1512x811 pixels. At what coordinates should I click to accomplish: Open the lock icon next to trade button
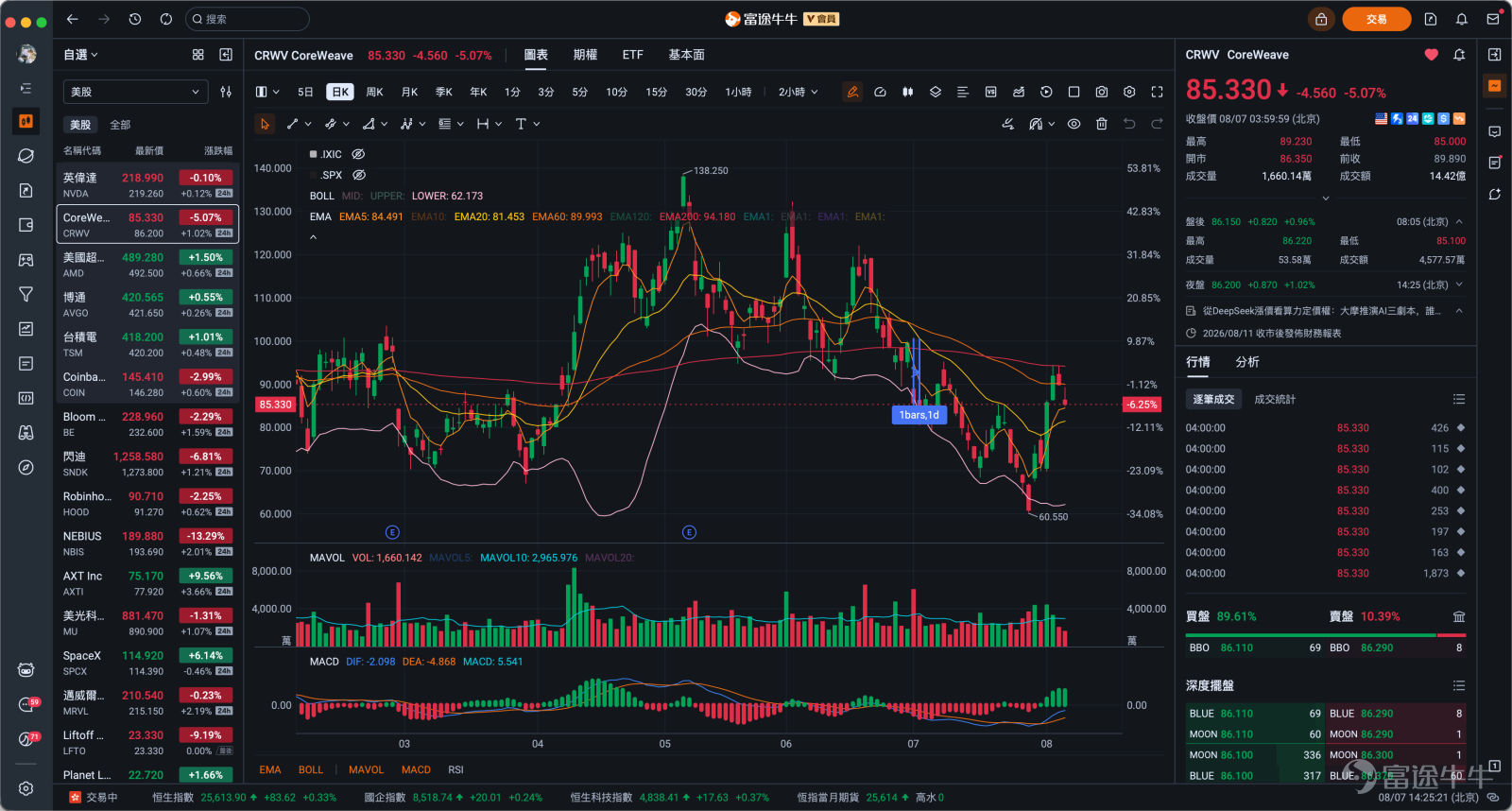[x=1321, y=19]
